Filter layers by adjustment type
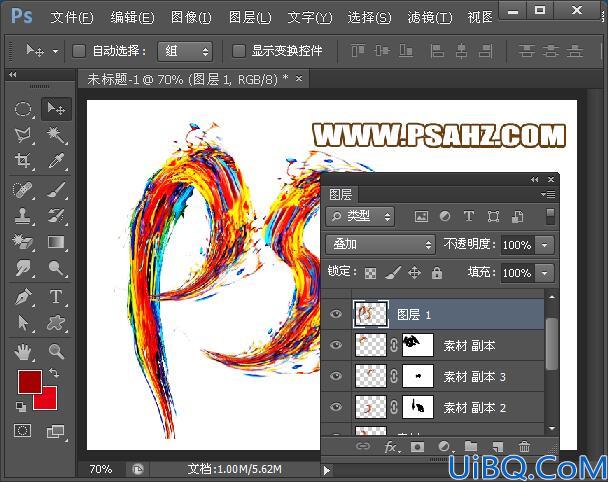 pyautogui.click(x=445, y=216)
